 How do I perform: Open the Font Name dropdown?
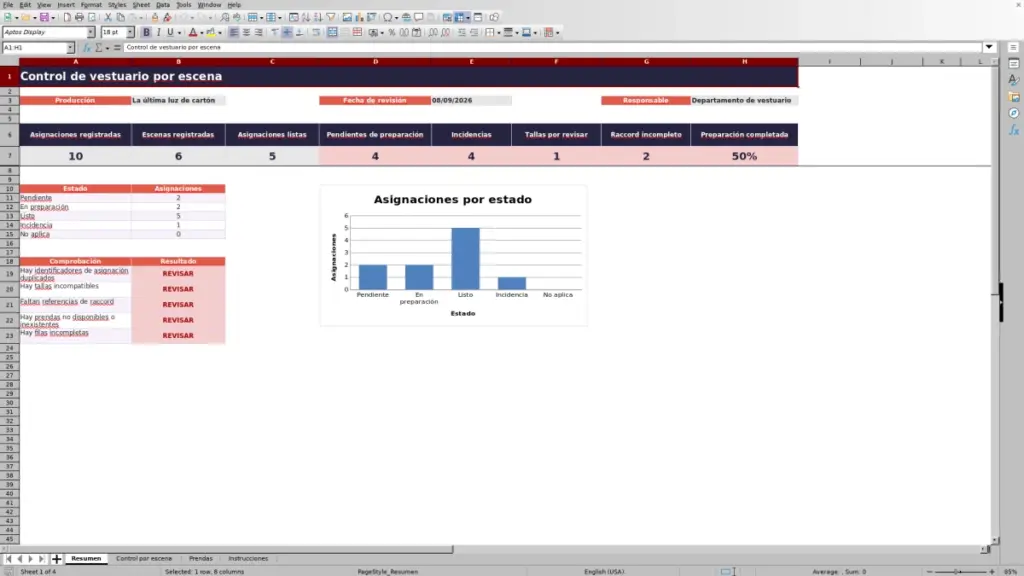(91, 33)
